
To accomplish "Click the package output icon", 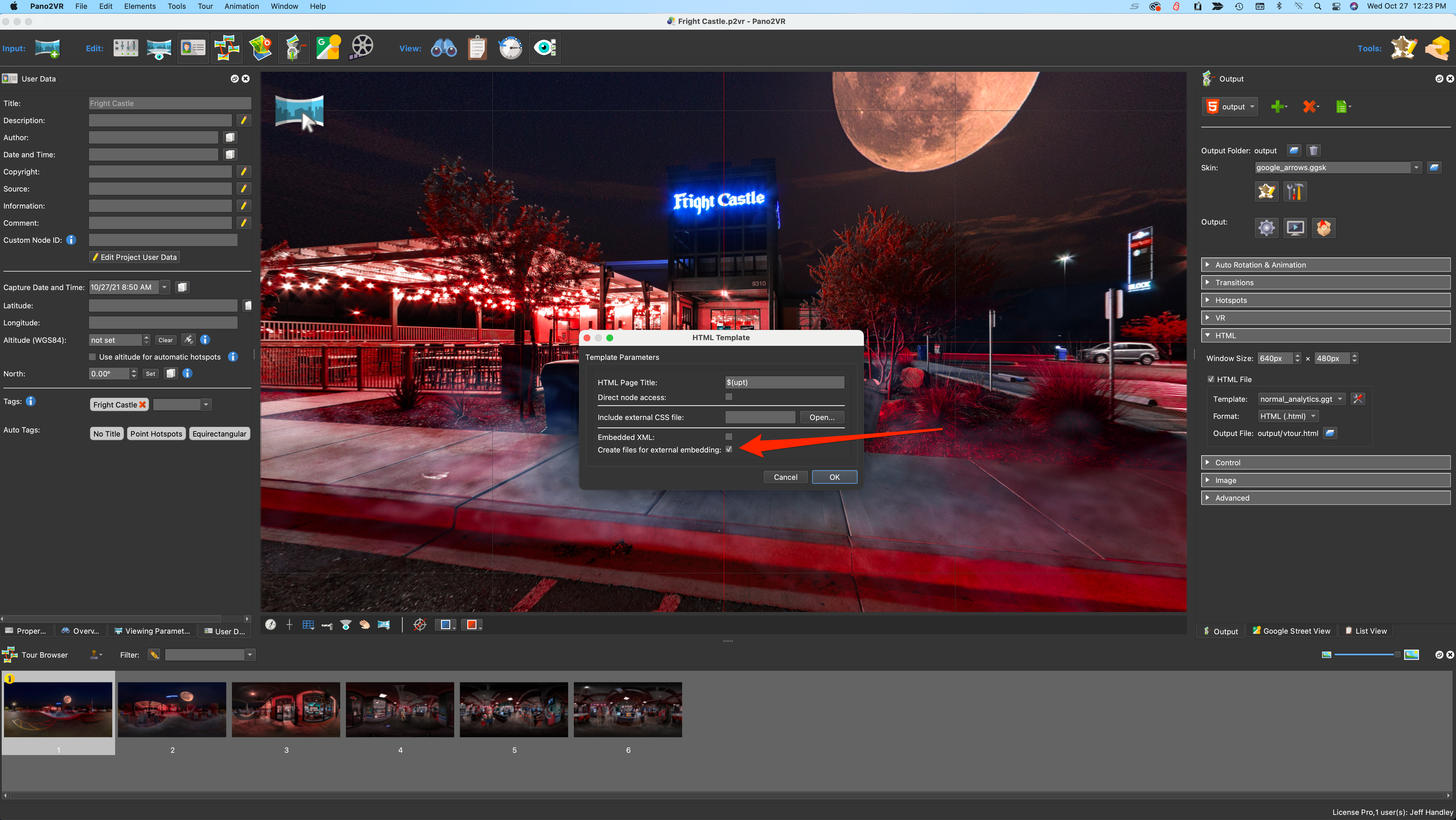I will 1324,228.
